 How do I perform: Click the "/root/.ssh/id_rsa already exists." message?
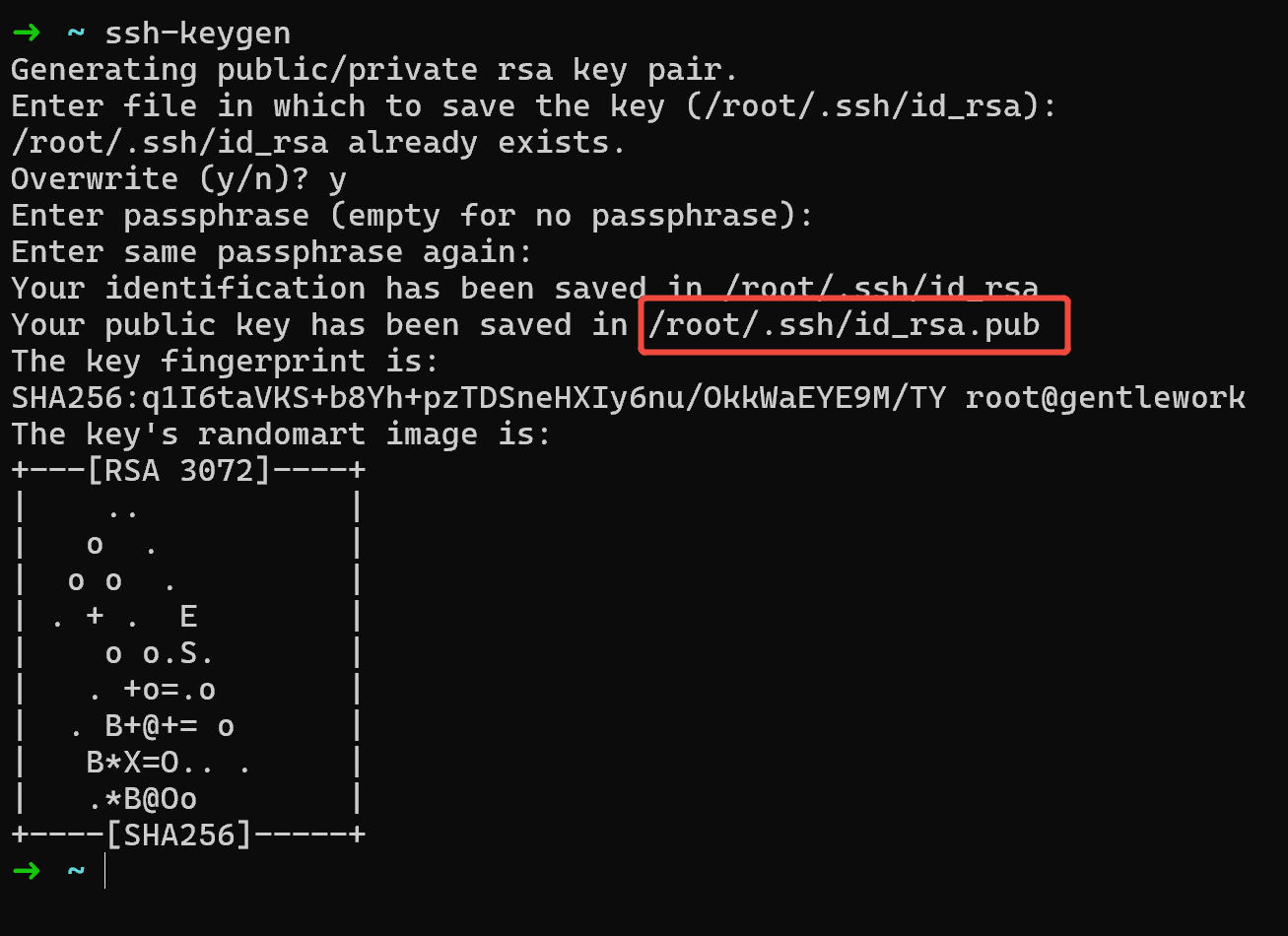point(317,143)
